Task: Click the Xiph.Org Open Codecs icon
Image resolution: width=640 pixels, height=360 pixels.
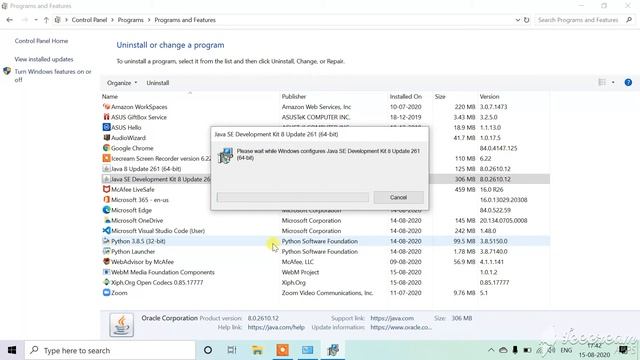Action: [107, 282]
